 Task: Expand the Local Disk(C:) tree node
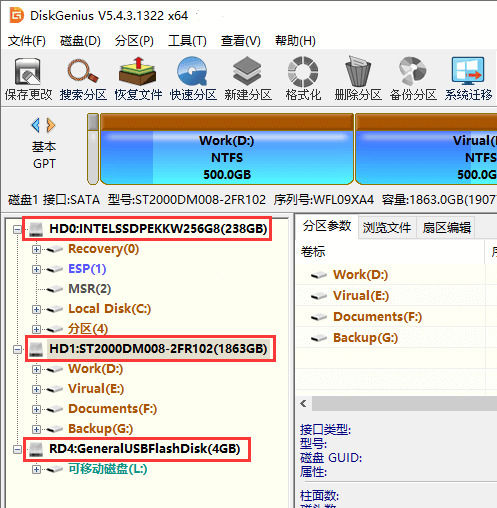[x=36, y=309]
